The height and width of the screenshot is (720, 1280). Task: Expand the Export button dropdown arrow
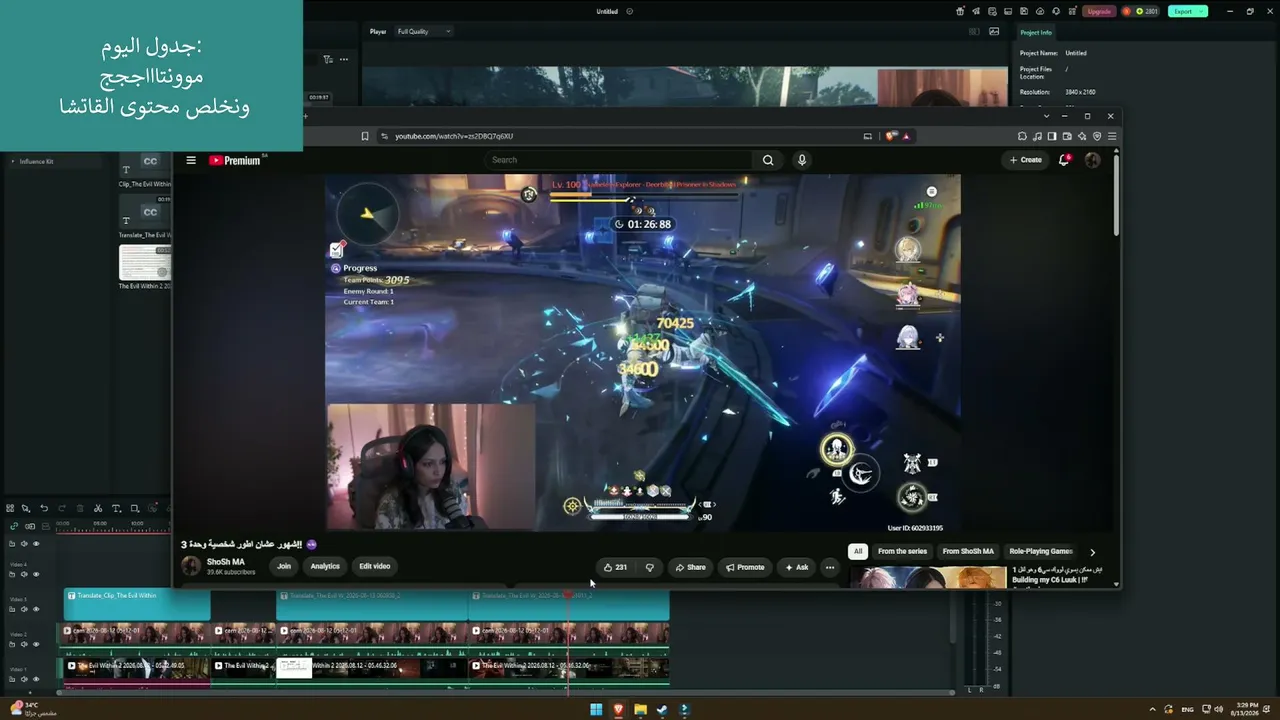1201,11
